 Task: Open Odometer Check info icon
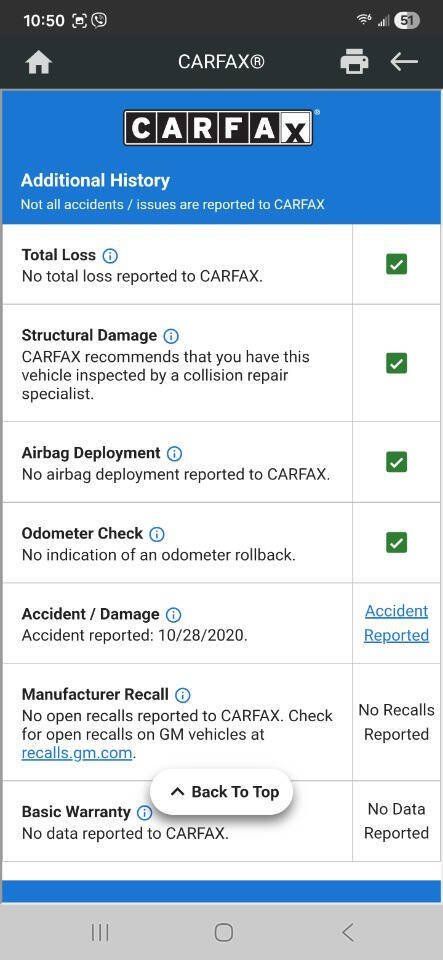[x=157, y=534]
